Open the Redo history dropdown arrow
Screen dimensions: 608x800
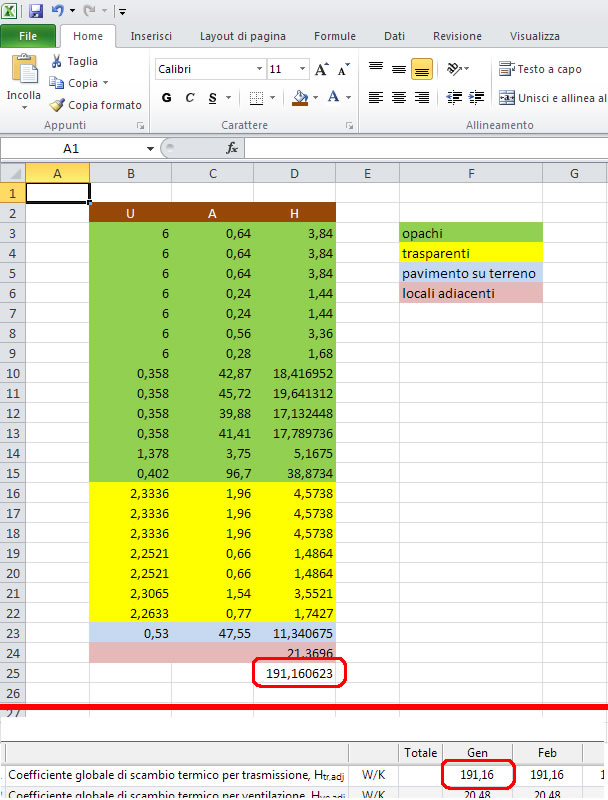point(104,11)
